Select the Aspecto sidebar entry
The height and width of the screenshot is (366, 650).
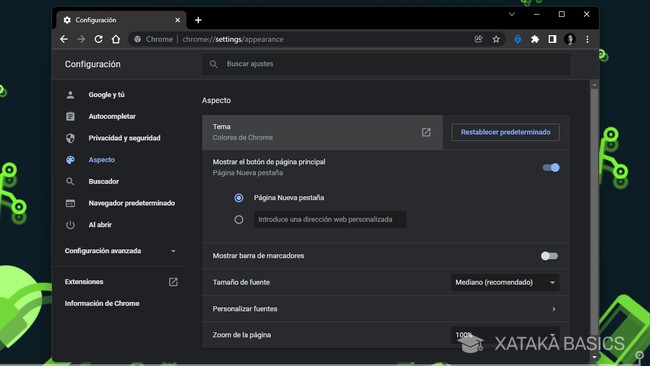click(102, 160)
